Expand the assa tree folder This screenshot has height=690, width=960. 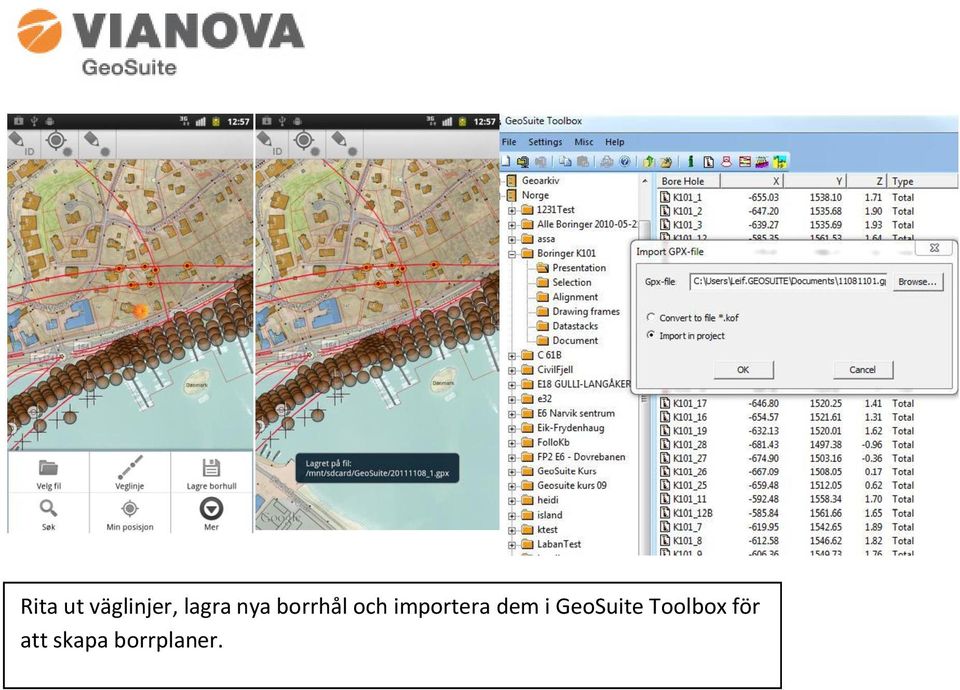[512, 239]
